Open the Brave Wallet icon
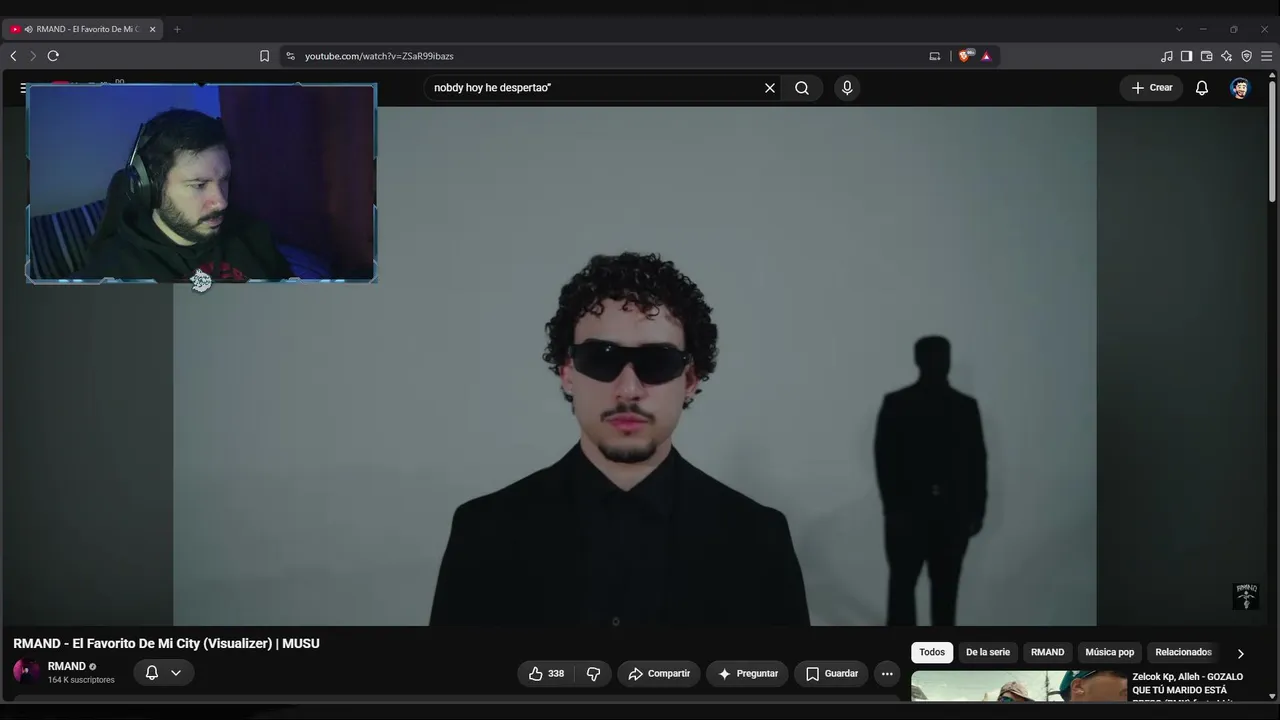1280x720 pixels. [x=1206, y=56]
